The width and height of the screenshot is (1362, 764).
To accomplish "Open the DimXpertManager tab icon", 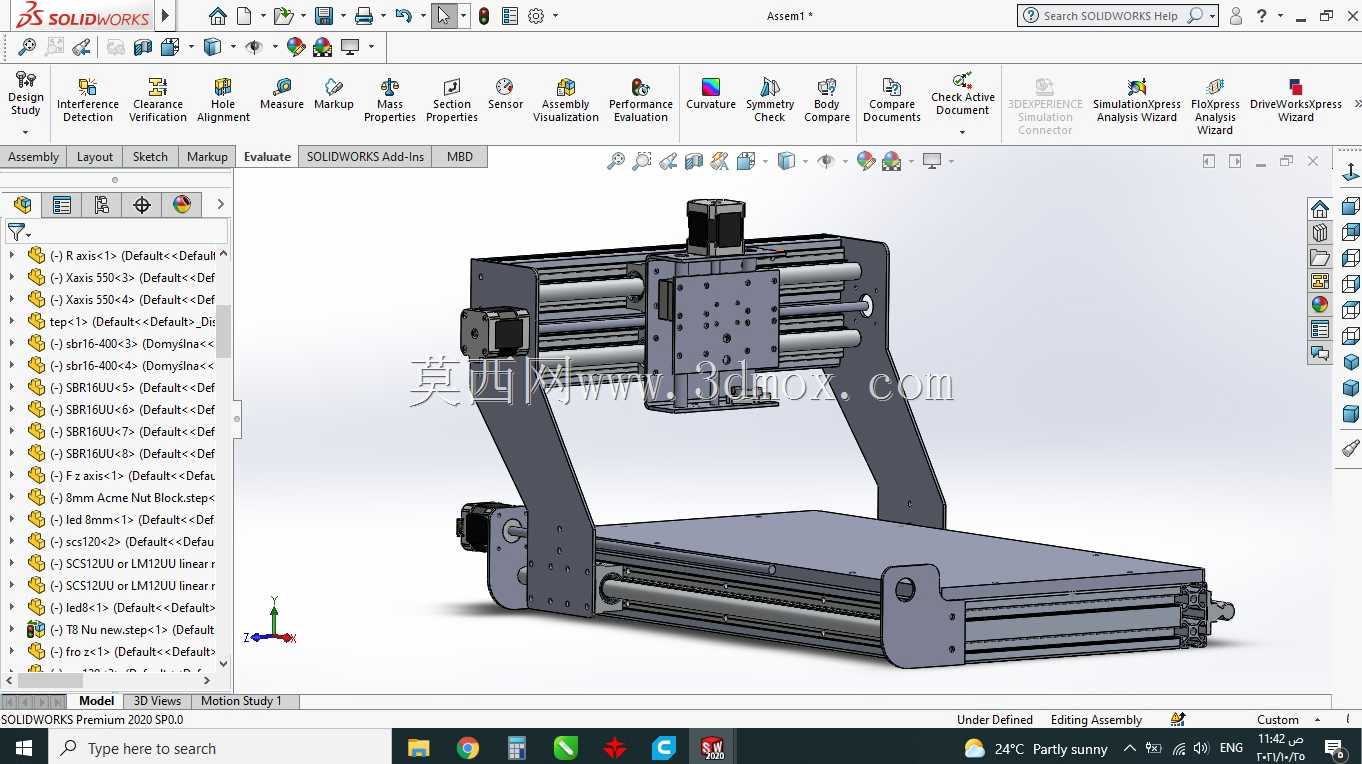I will 142,205.
